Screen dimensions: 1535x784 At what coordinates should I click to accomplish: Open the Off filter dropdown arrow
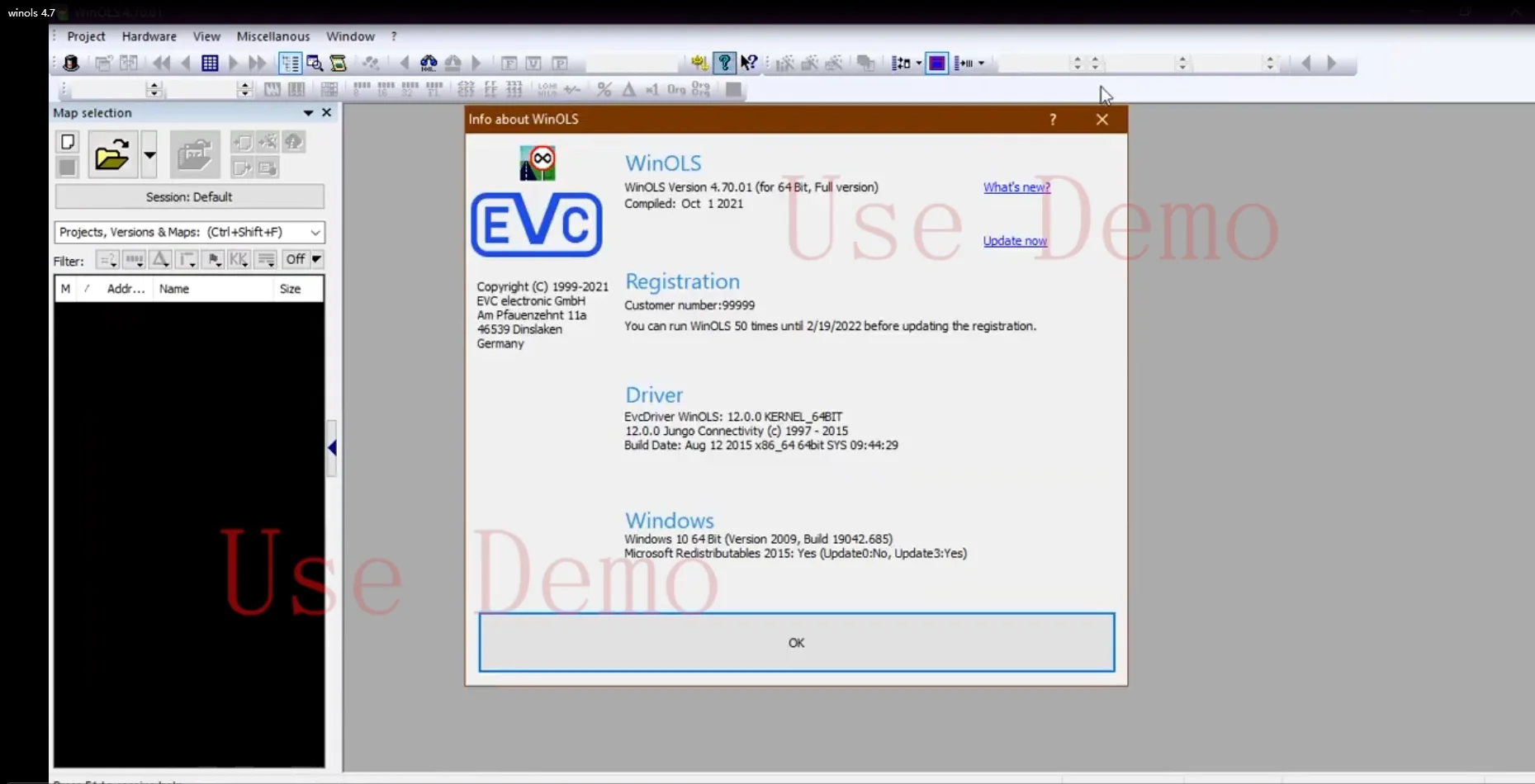[316, 259]
